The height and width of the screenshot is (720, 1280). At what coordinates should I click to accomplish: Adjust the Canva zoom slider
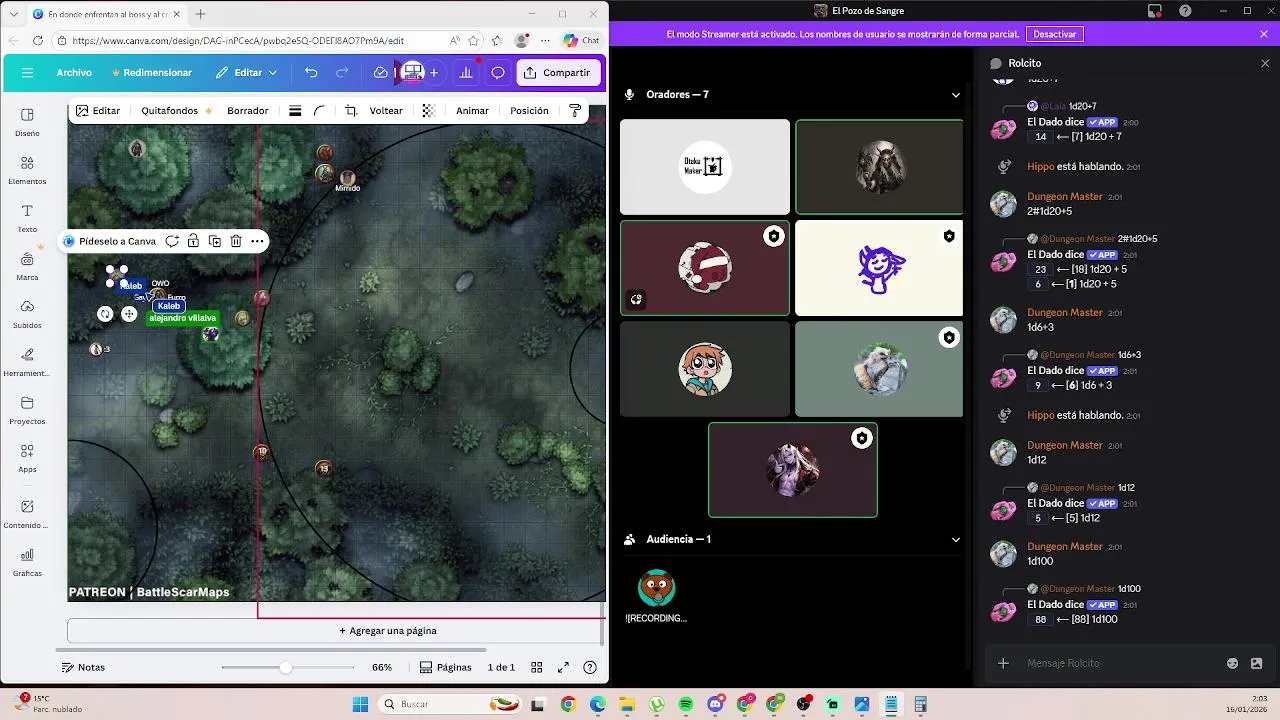[x=286, y=667]
